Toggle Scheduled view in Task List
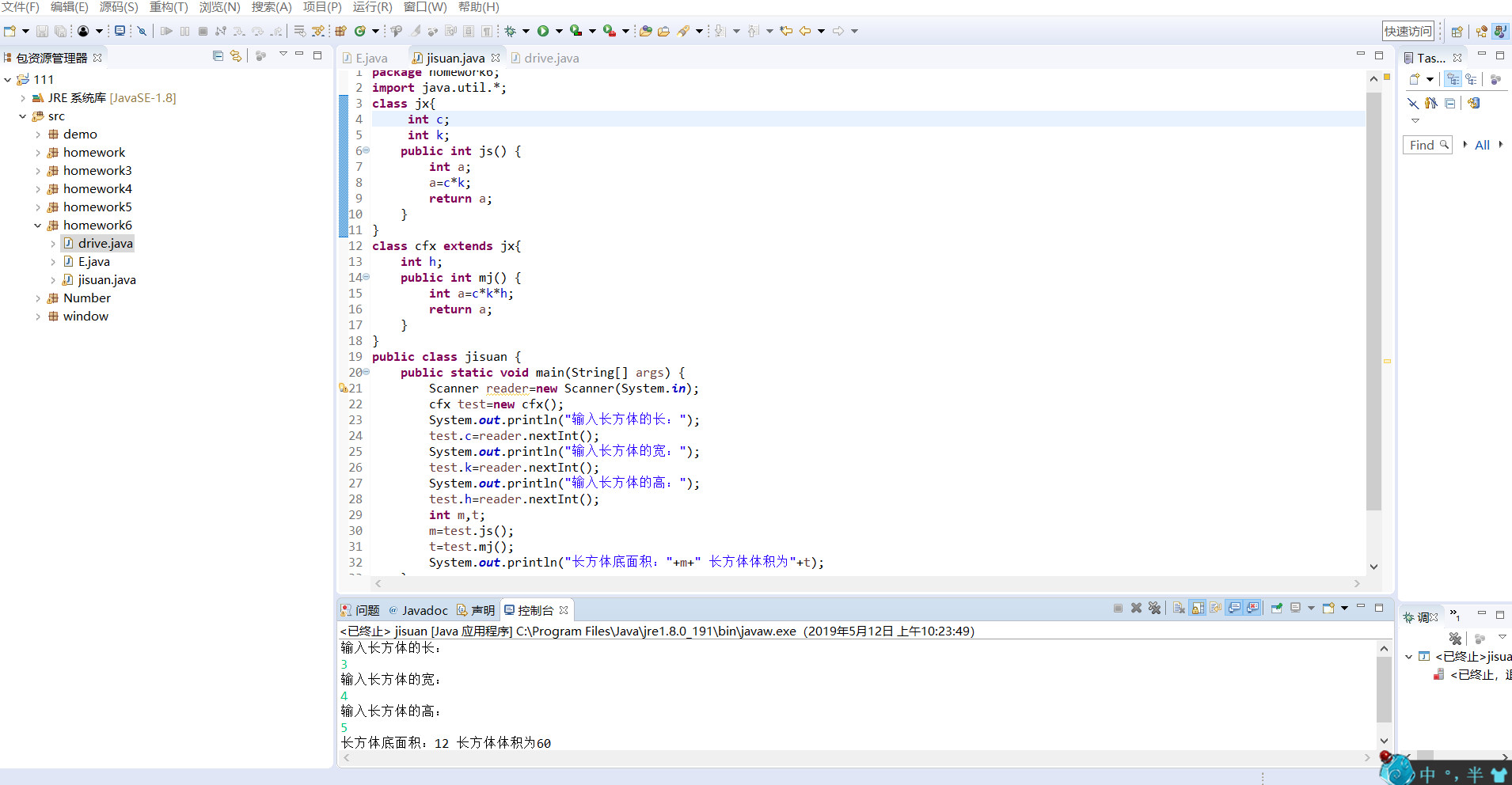Viewport: 1512px width, 785px height. (x=1471, y=79)
